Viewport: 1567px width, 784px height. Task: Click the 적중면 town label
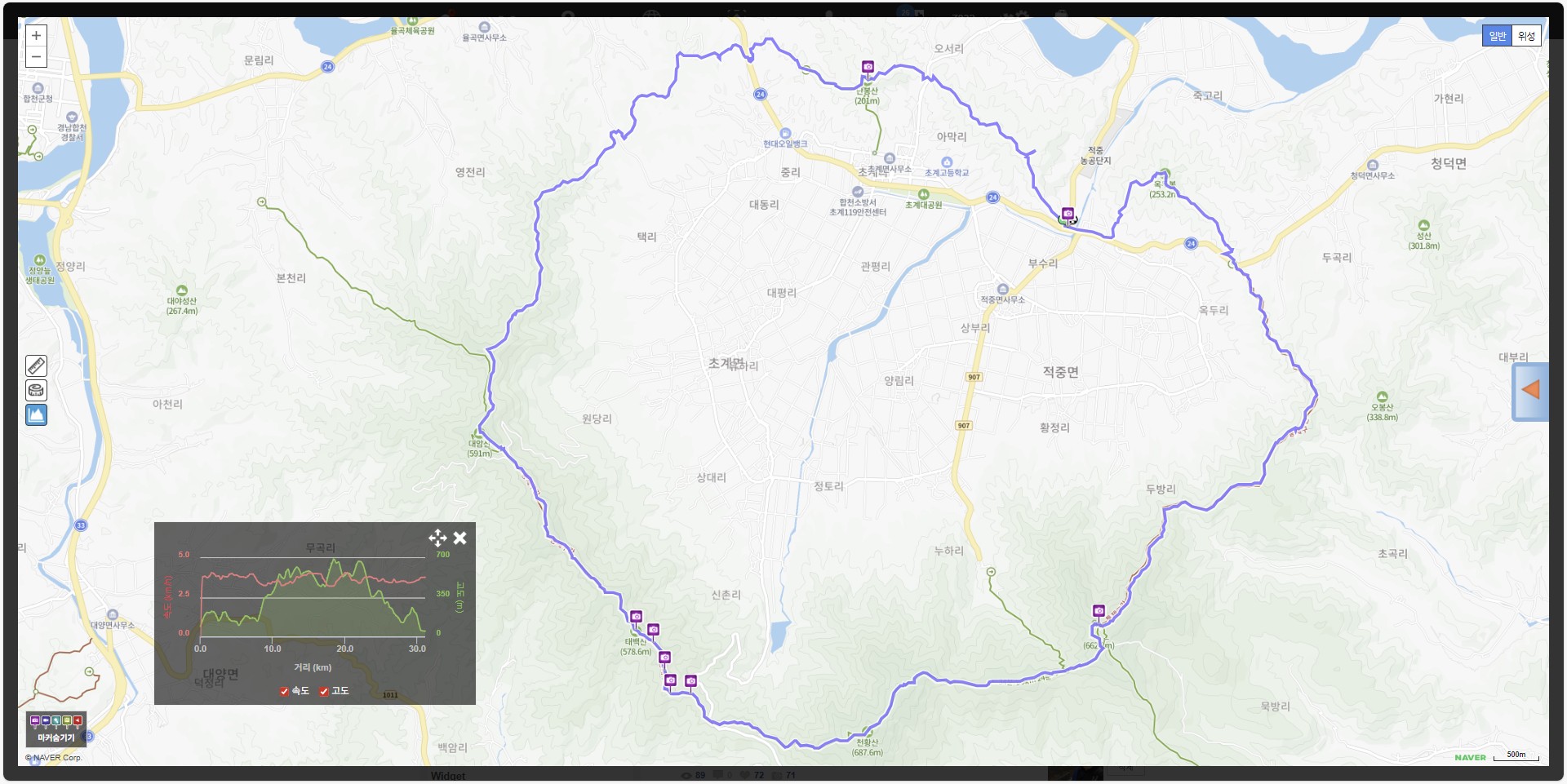pos(1060,372)
